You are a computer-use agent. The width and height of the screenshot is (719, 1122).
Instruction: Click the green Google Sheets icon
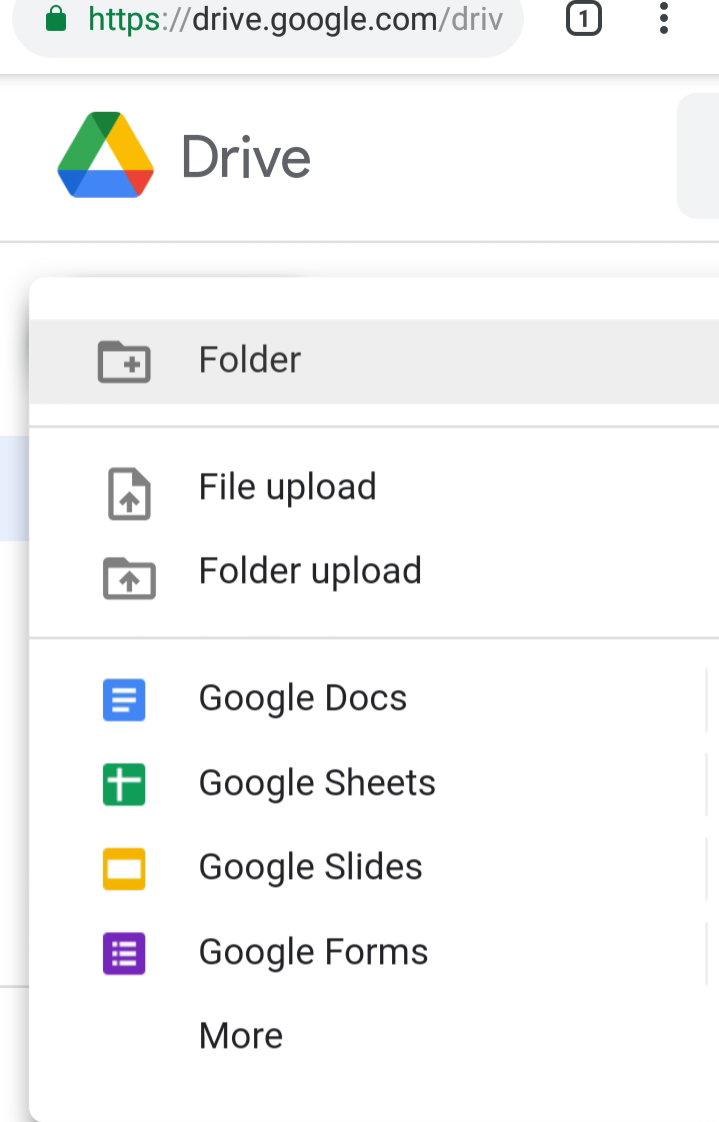click(x=124, y=784)
